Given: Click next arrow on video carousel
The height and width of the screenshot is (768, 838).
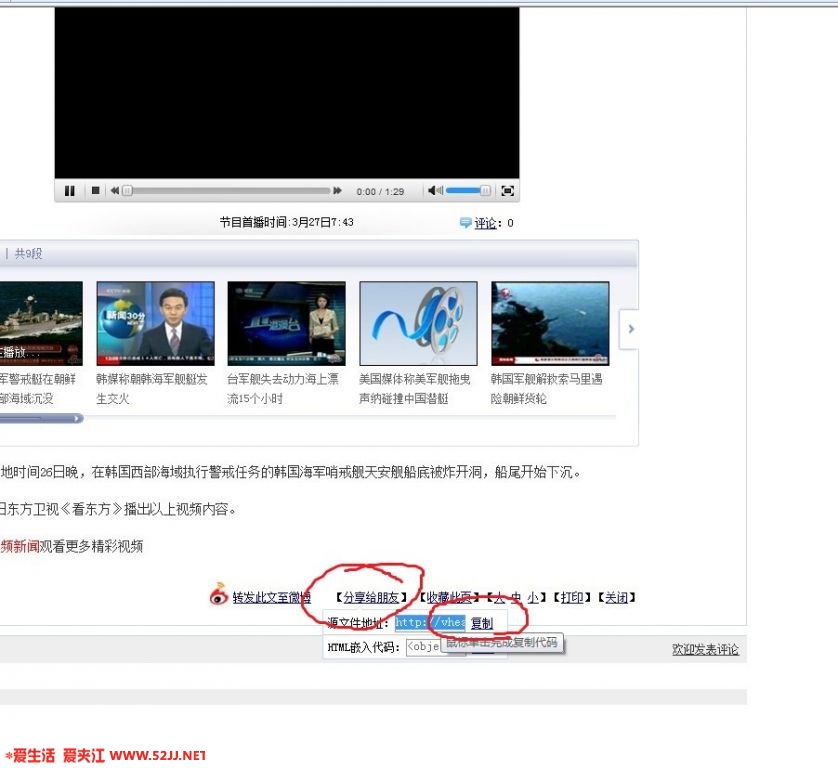Looking at the screenshot, I should tap(630, 329).
